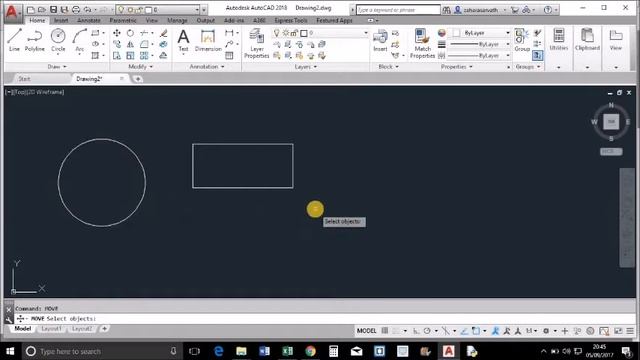
Task: Select the Line tool
Action: click(14, 40)
